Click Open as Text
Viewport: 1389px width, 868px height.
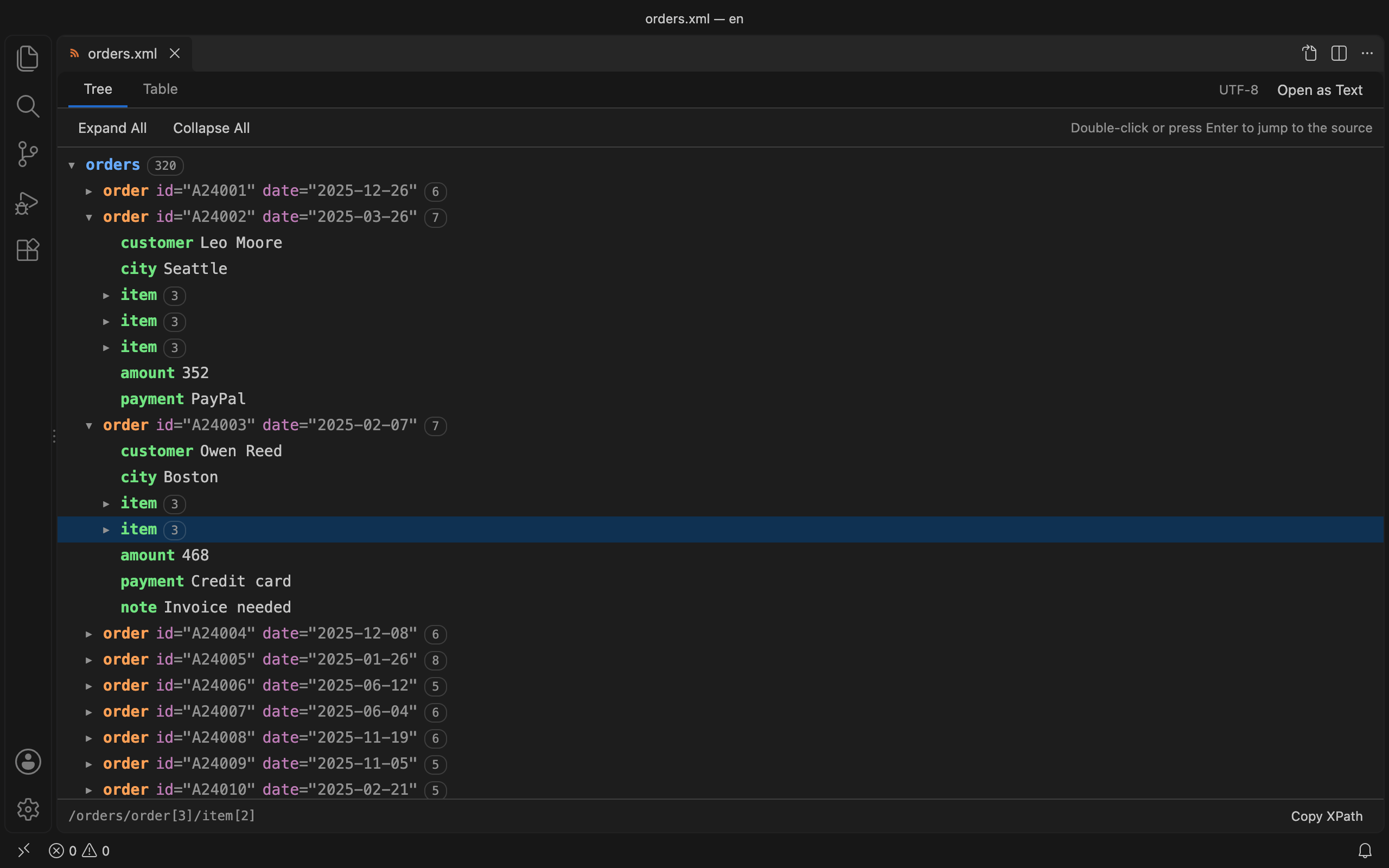coord(1320,90)
